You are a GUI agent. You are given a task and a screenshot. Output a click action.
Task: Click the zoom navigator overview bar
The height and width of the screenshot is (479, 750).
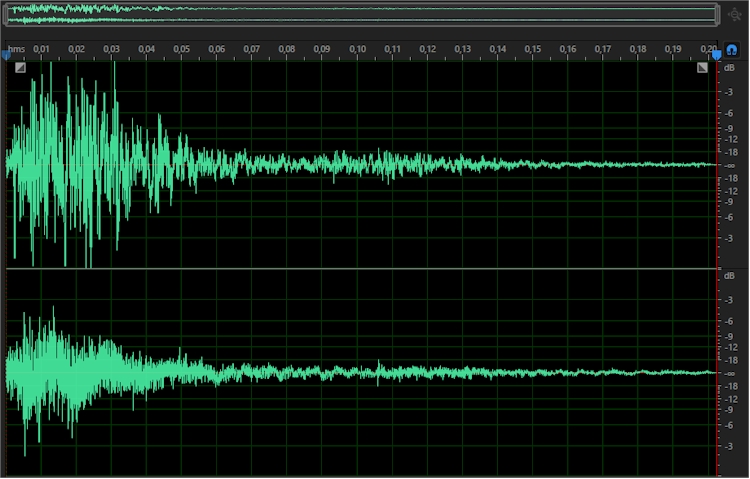pos(361,14)
